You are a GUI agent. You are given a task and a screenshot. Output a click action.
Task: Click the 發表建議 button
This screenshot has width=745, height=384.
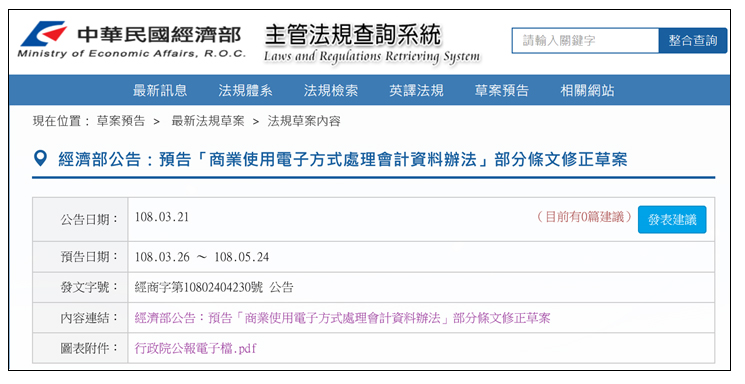(x=672, y=220)
